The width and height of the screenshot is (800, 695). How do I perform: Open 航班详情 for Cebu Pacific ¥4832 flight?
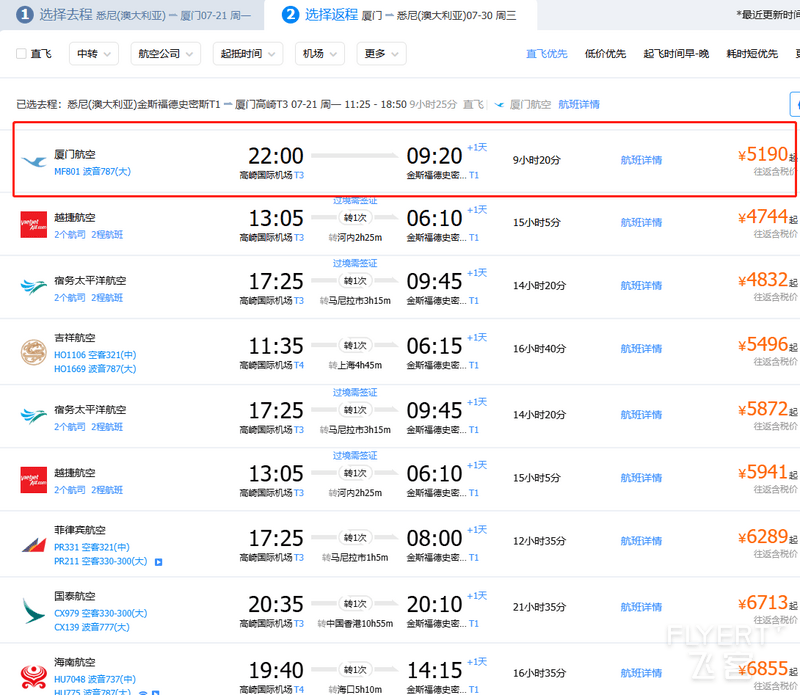pyautogui.click(x=641, y=286)
